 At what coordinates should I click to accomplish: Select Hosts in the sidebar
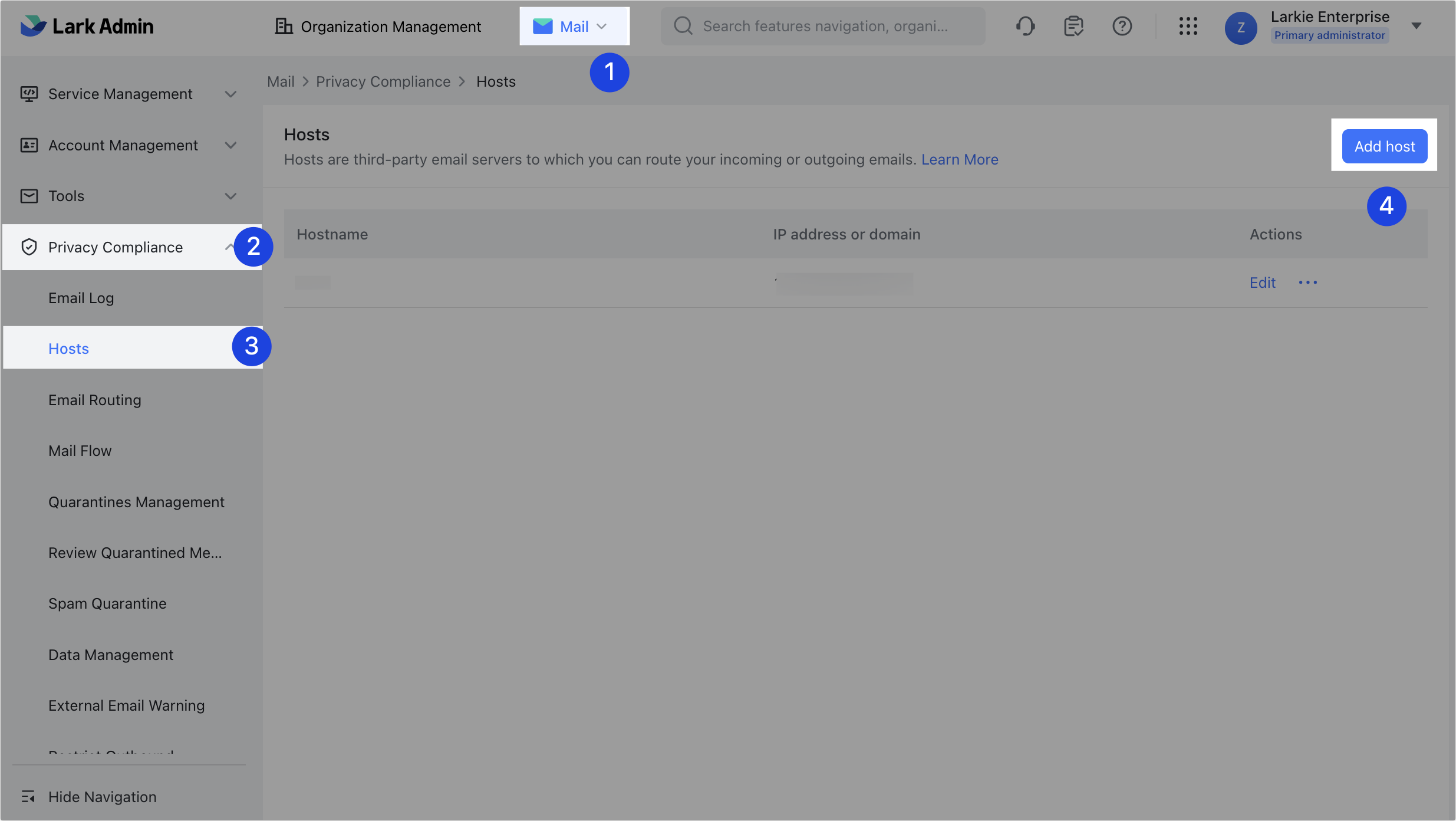(x=68, y=348)
